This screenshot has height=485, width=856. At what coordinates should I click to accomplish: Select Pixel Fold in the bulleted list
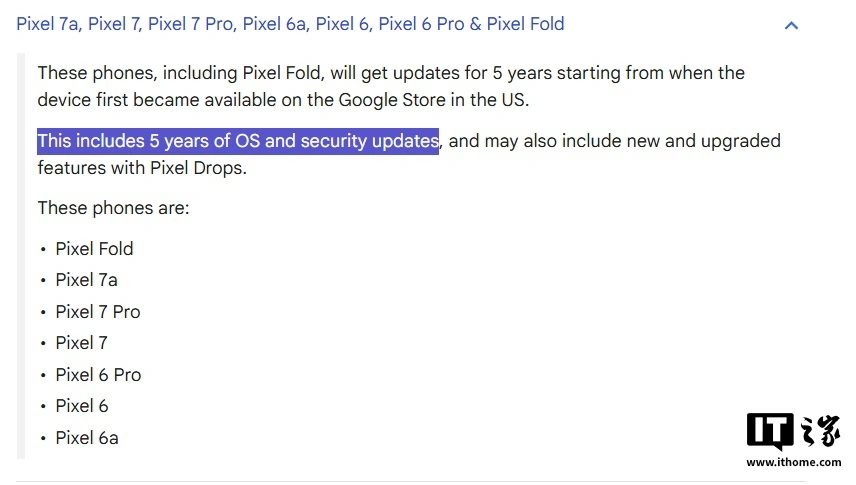pos(94,249)
